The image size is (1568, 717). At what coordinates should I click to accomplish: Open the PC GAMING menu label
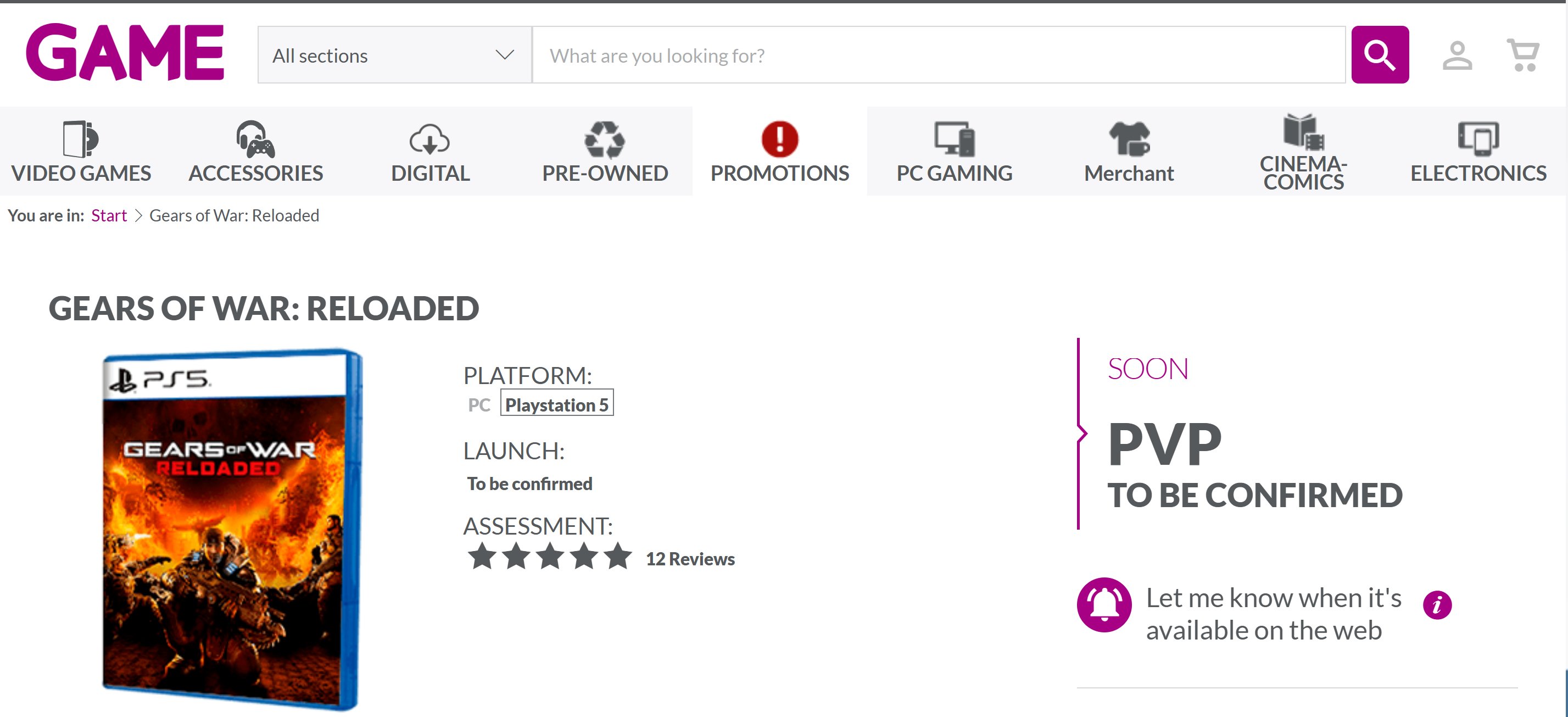[x=955, y=174]
